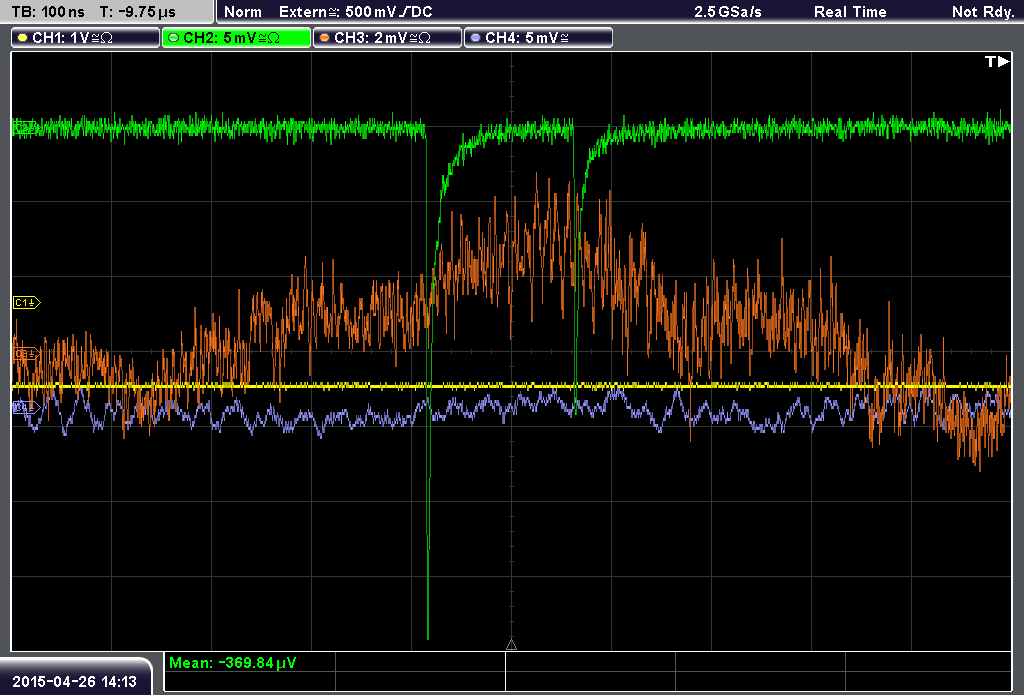Click the Norm trigger mode label
Viewport: 1024px width, 695px height.
pyautogui.click(x=242, y=12)
